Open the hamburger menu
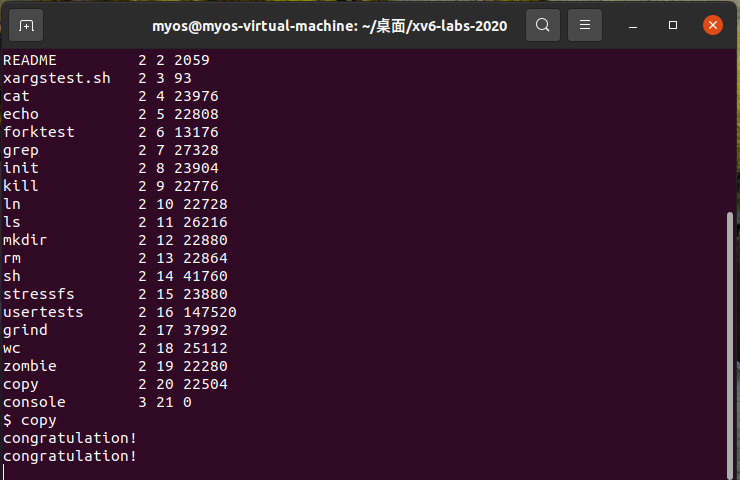Viewport: 740px width, 480px height. click(x=587, y=25)
